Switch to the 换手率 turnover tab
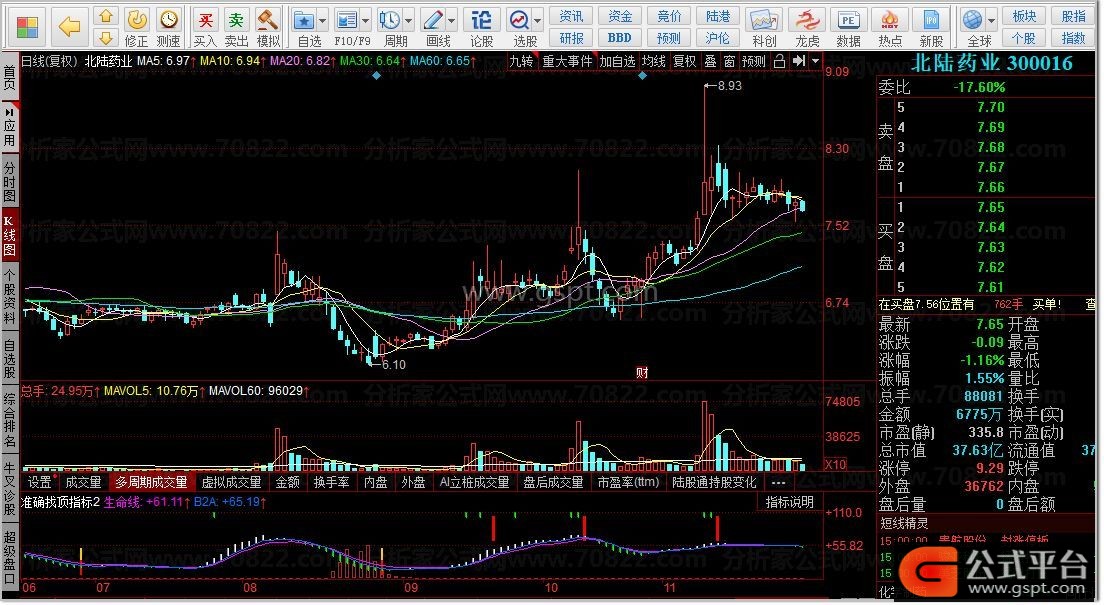 pos(331,482)
